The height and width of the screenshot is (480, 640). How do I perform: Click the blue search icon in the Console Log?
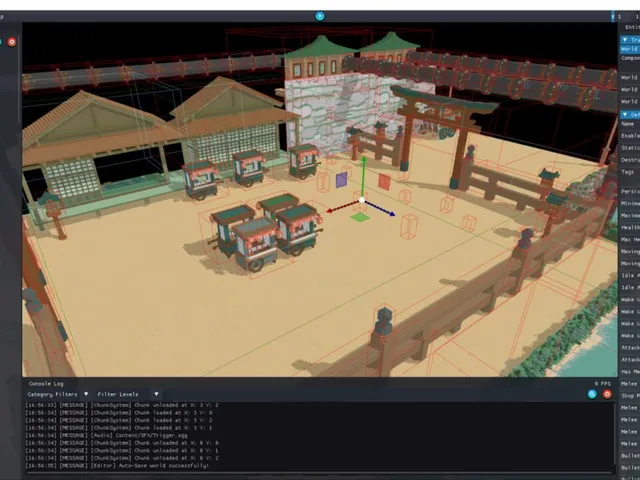[592, 394]
